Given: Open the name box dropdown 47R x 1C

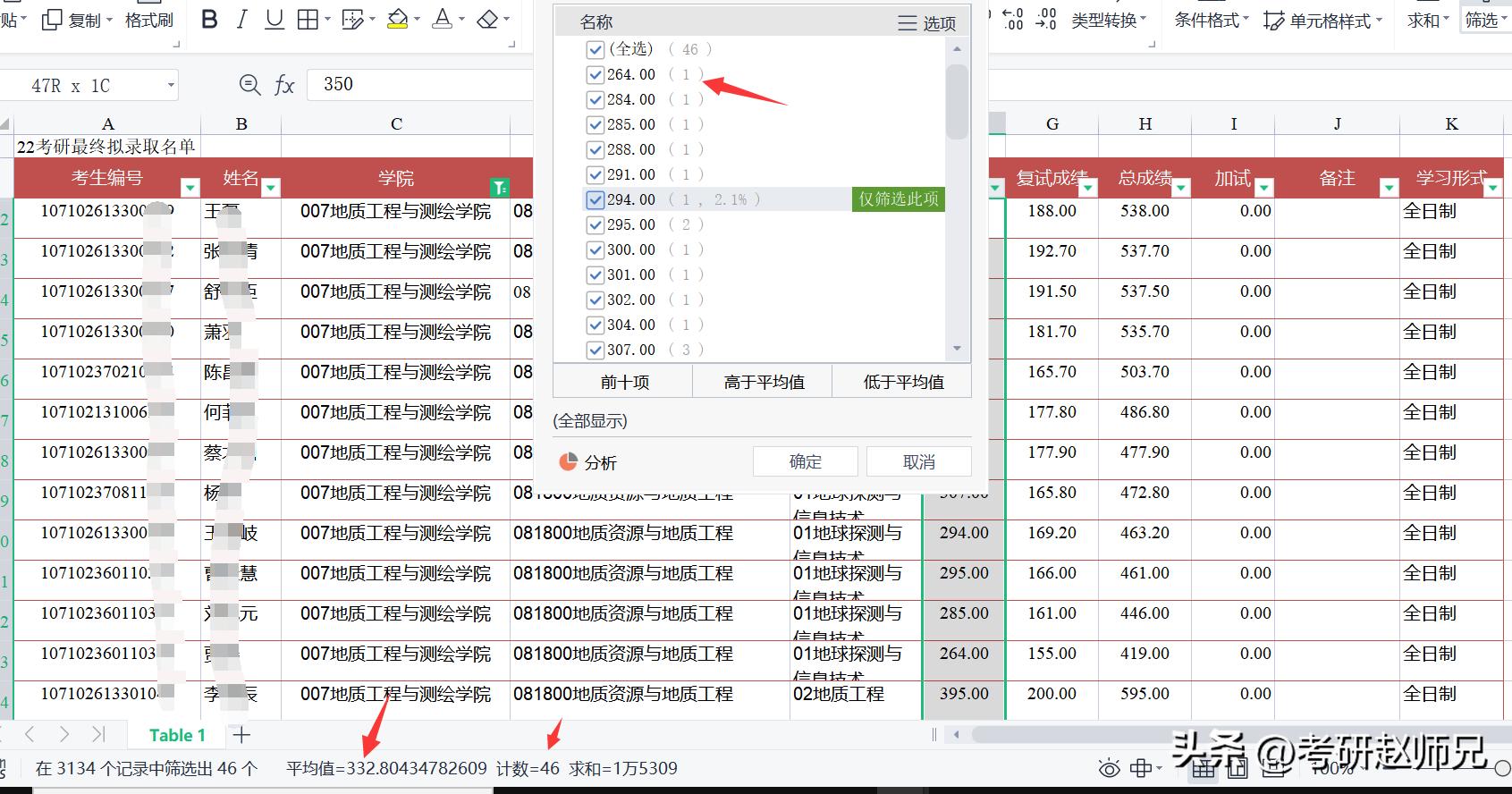Looking at the screenshot, I should click(171, 86).
